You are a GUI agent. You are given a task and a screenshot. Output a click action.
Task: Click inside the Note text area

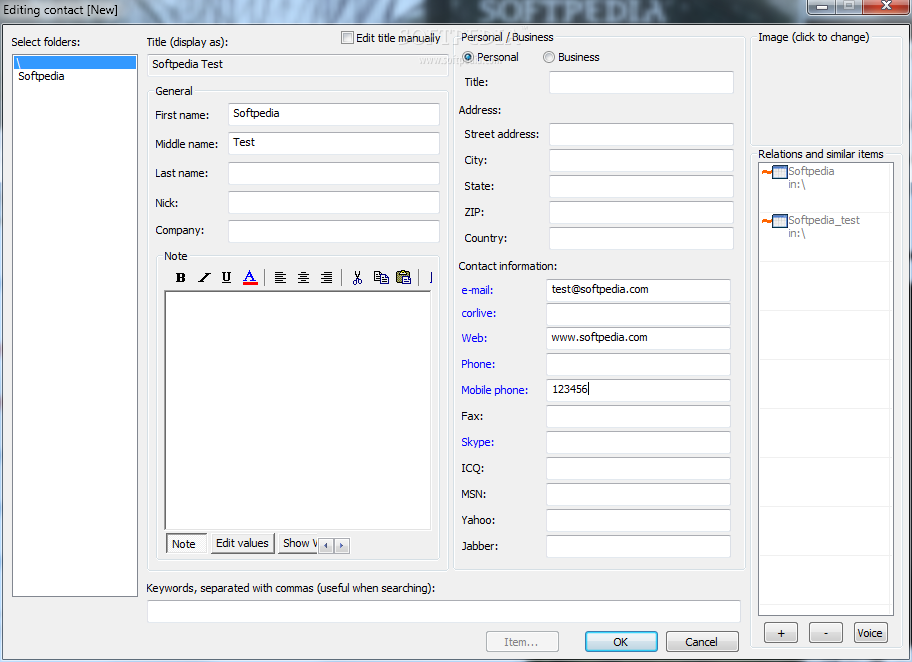(x=298, y=410)
